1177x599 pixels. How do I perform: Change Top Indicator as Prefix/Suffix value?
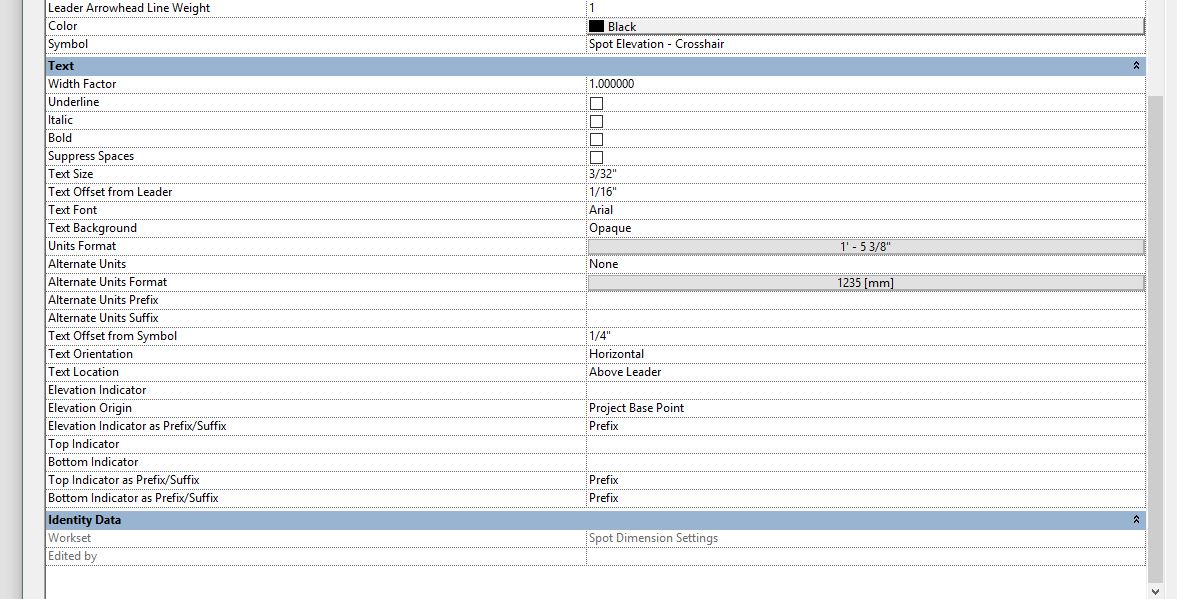865,480
